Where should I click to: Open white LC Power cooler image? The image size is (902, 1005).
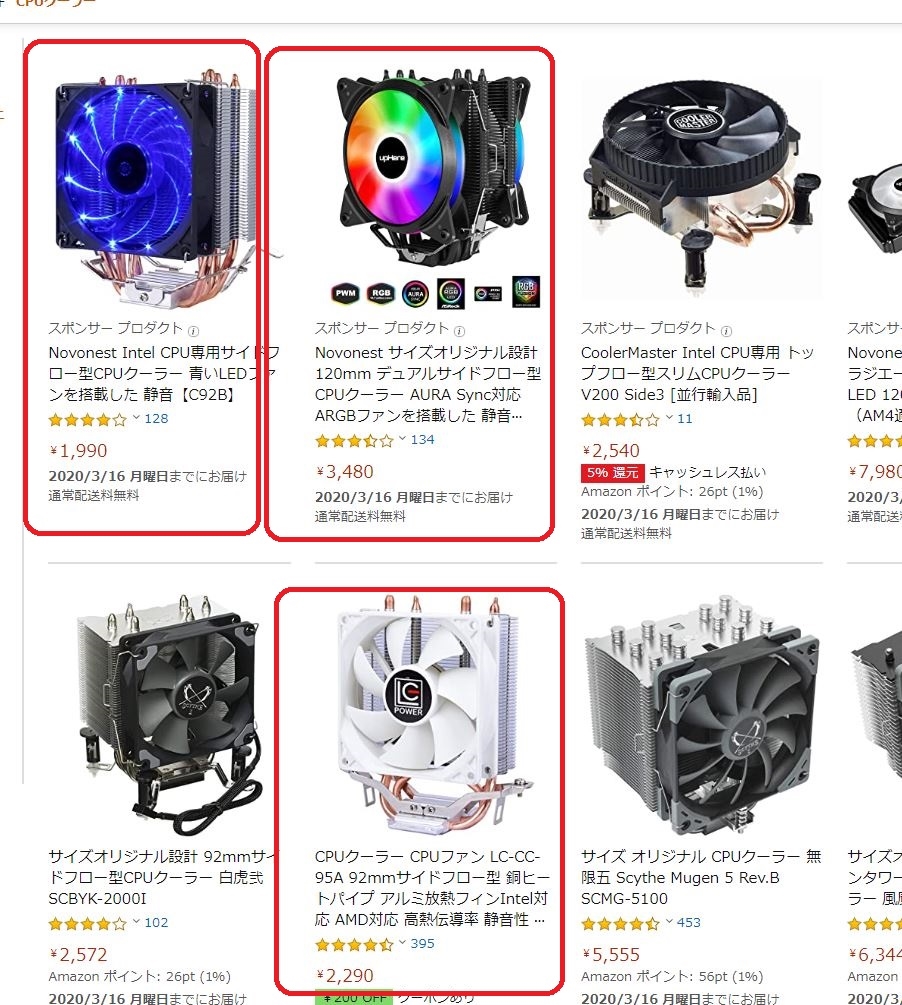pos(428,715)
